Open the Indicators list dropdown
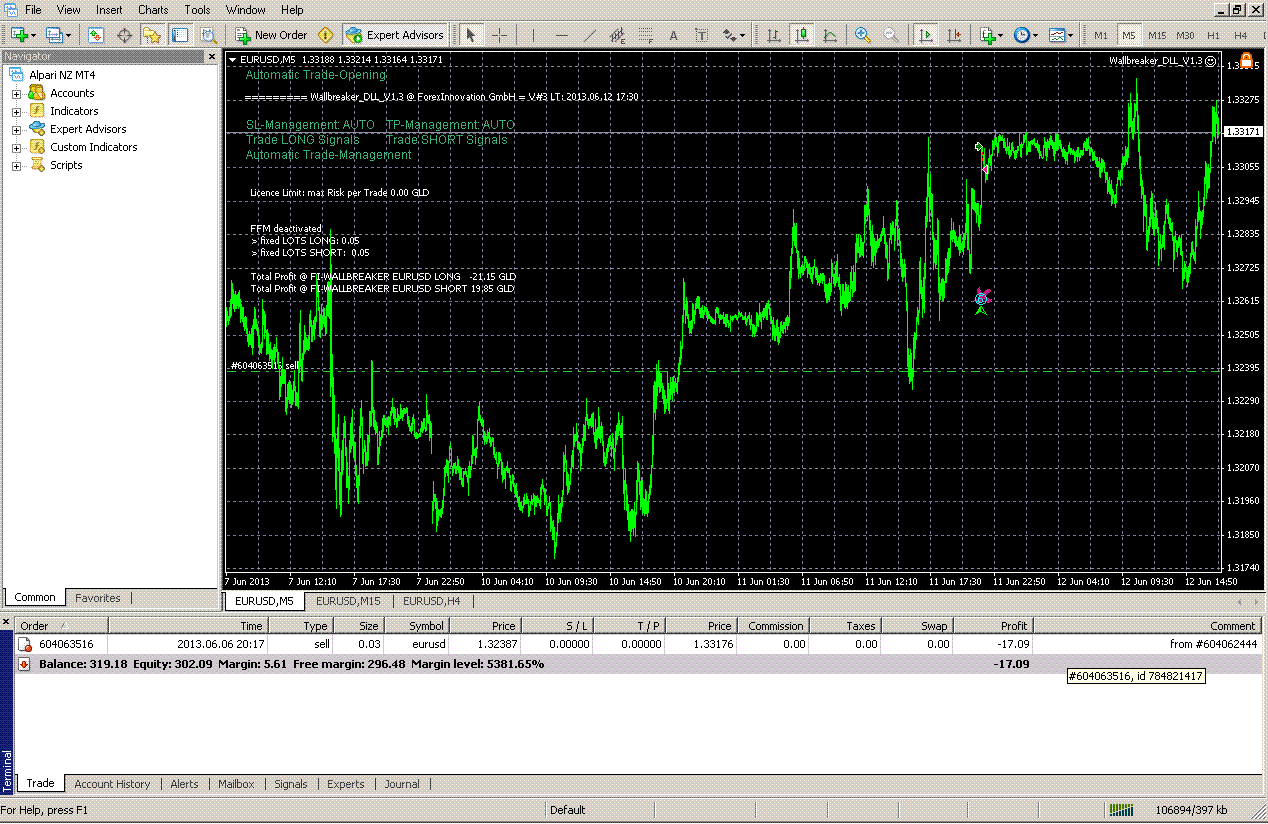 click(990, 35)
